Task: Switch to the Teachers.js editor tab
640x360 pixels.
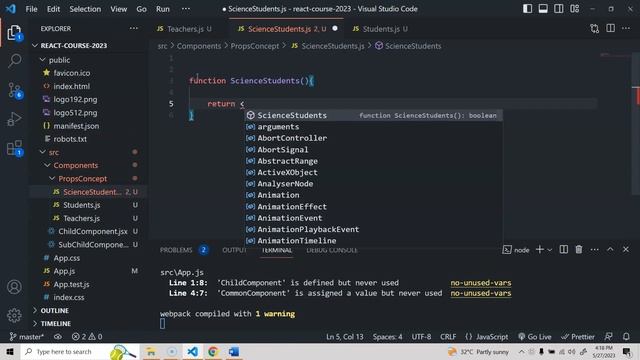Action: point(184,29)
